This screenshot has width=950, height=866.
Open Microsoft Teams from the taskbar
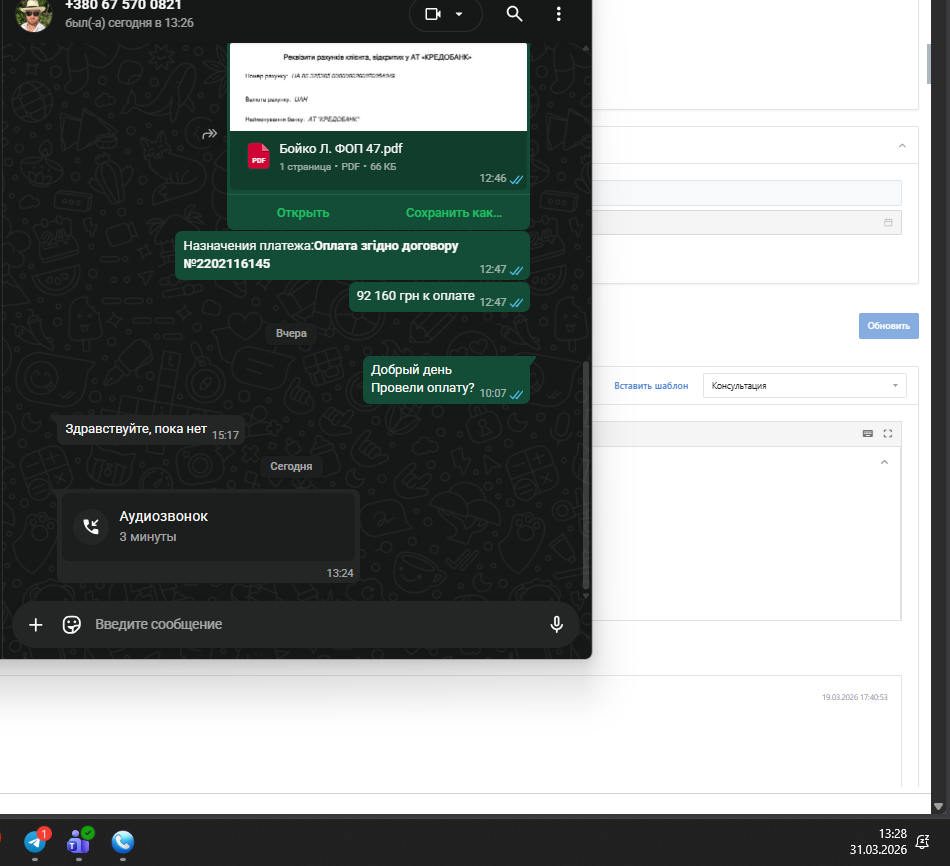point(79,842)
